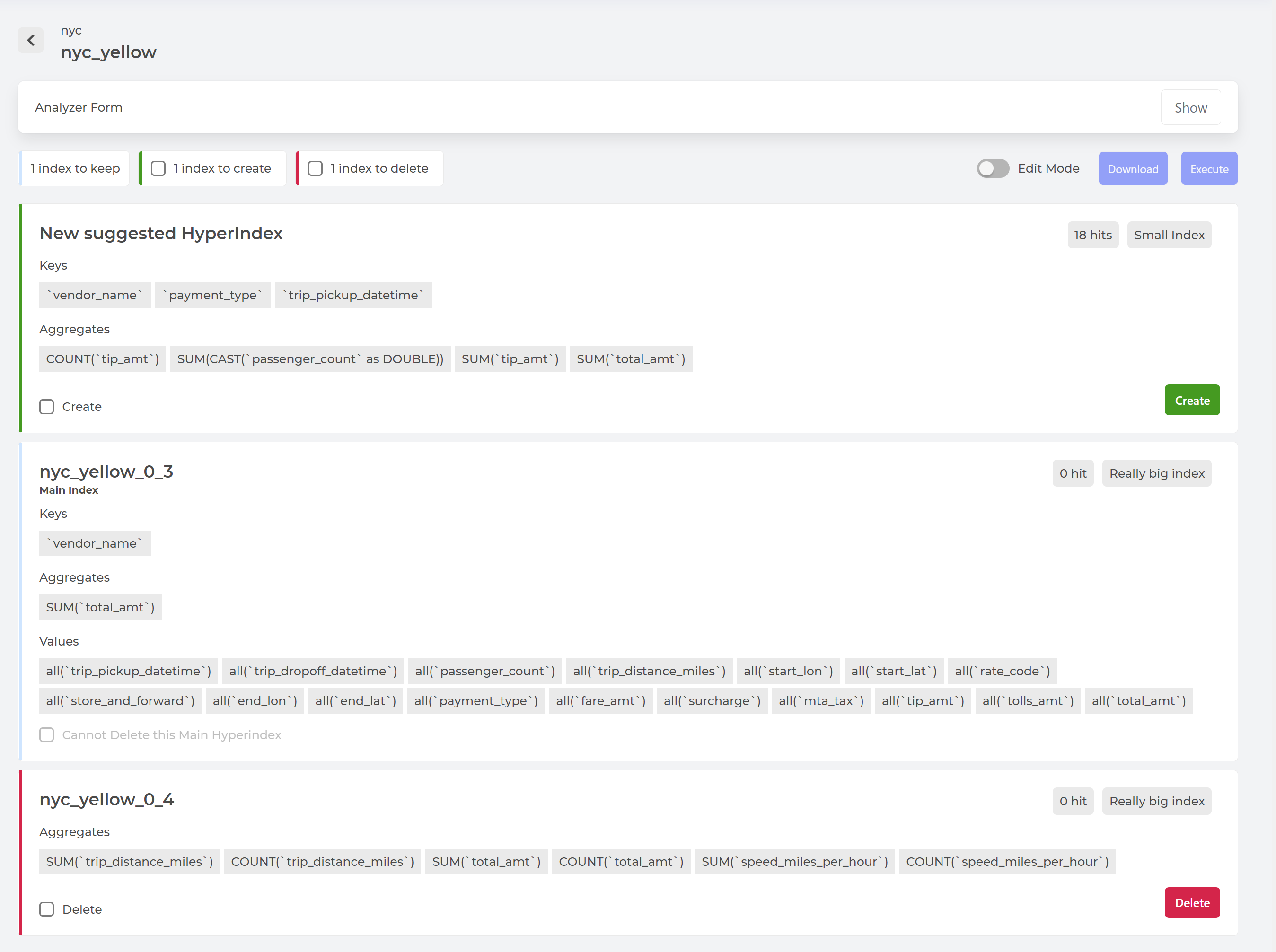Click the all(`end_lon`) value chip
Viewport: 1276px width, 952px height.
[255, 701]
